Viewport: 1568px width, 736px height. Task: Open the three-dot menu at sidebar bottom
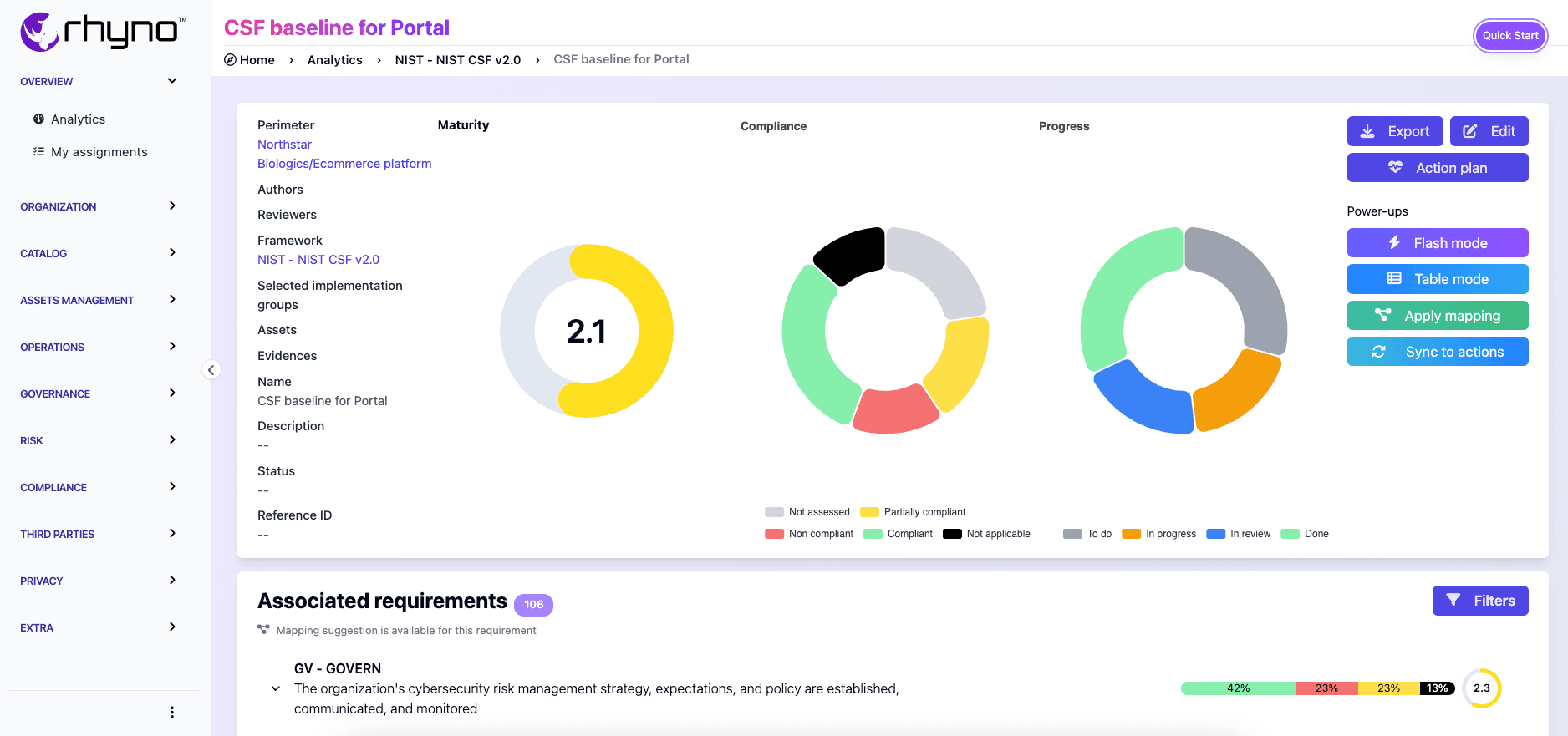(172, 713)
